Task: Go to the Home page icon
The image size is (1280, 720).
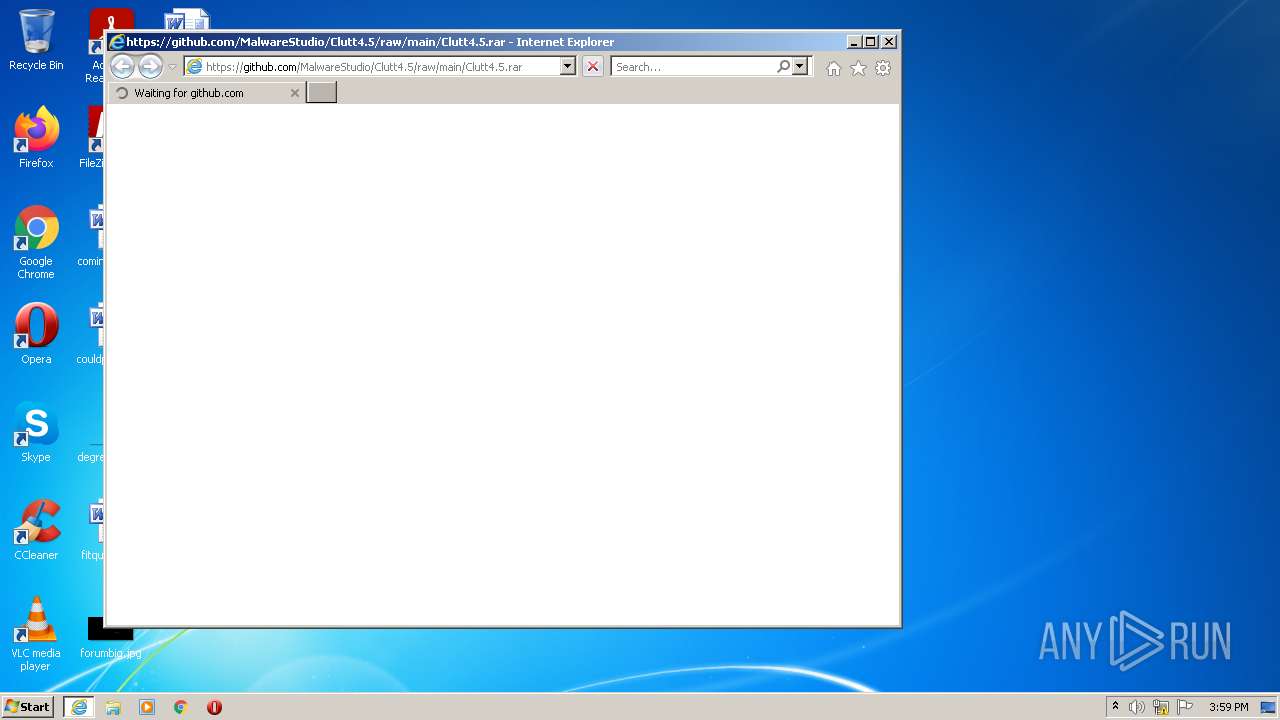Action: [x=834, y=68]
